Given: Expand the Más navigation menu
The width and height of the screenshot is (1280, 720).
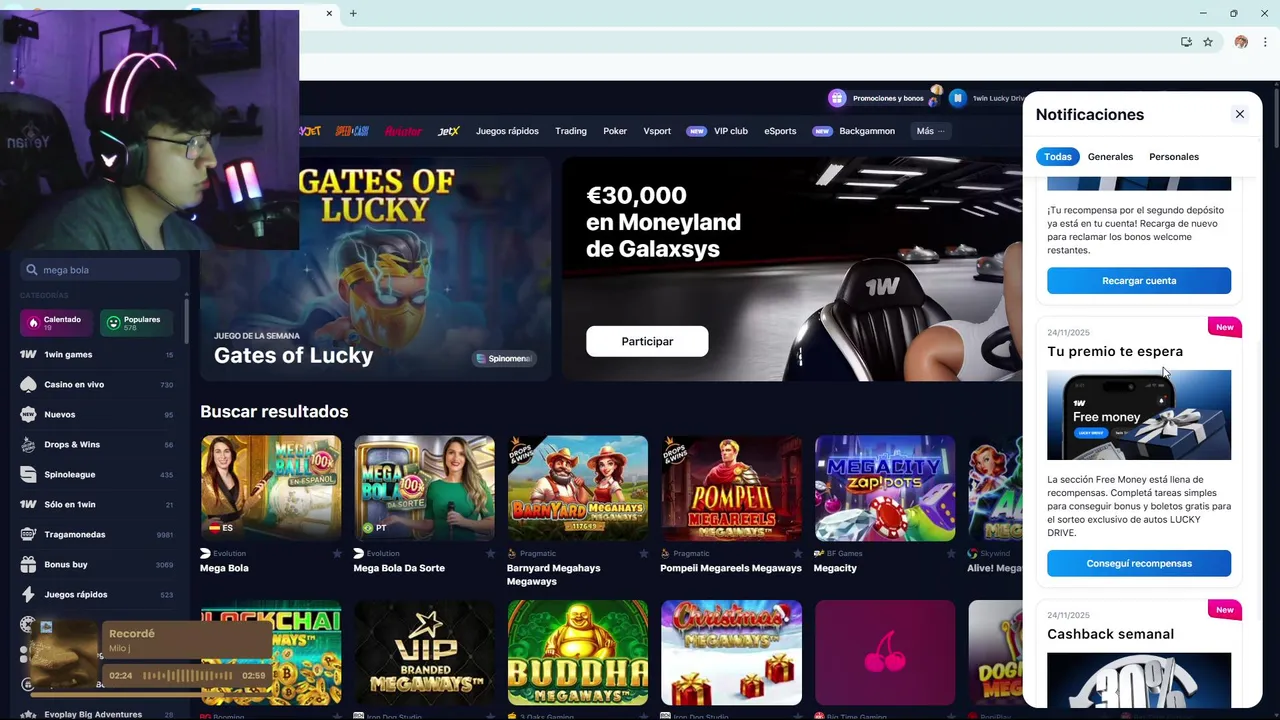Looking at the screenshot, I should [x=930, y=131].
